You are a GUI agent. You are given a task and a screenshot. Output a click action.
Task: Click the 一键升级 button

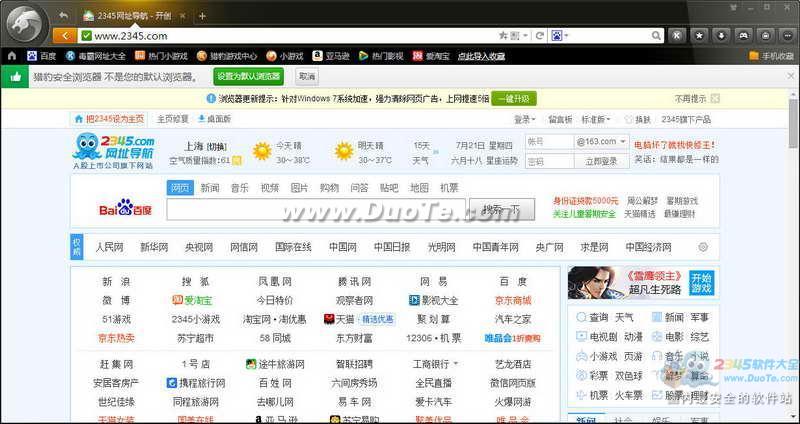(514, 98)
